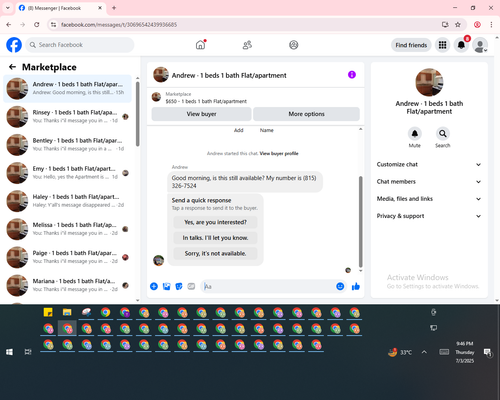The height and width of the screenshot is (400, 500).
Task: Focus the Search Facebook field
Action: pos(80,45)
